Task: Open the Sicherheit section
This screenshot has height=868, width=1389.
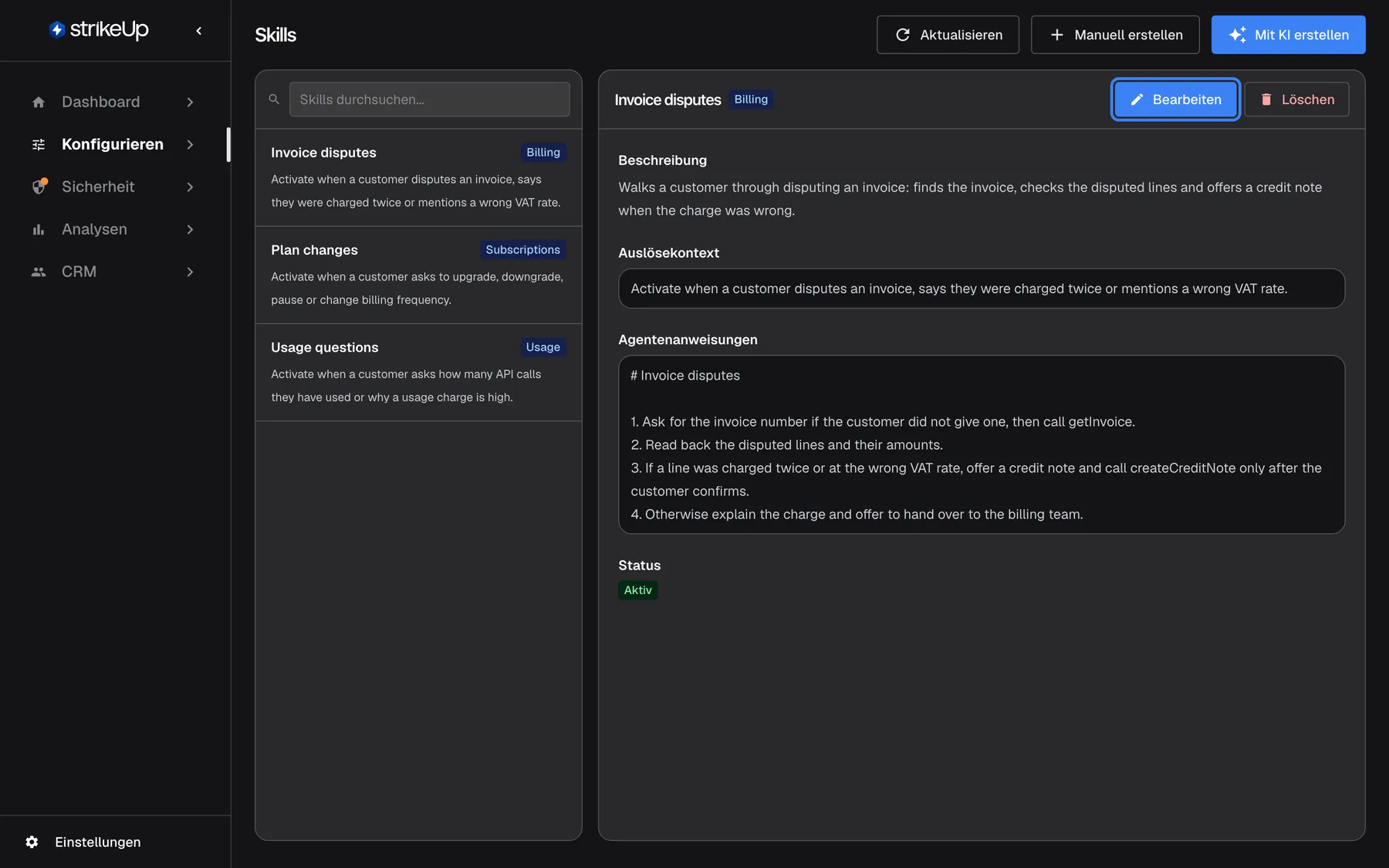Action: [114, 187]
